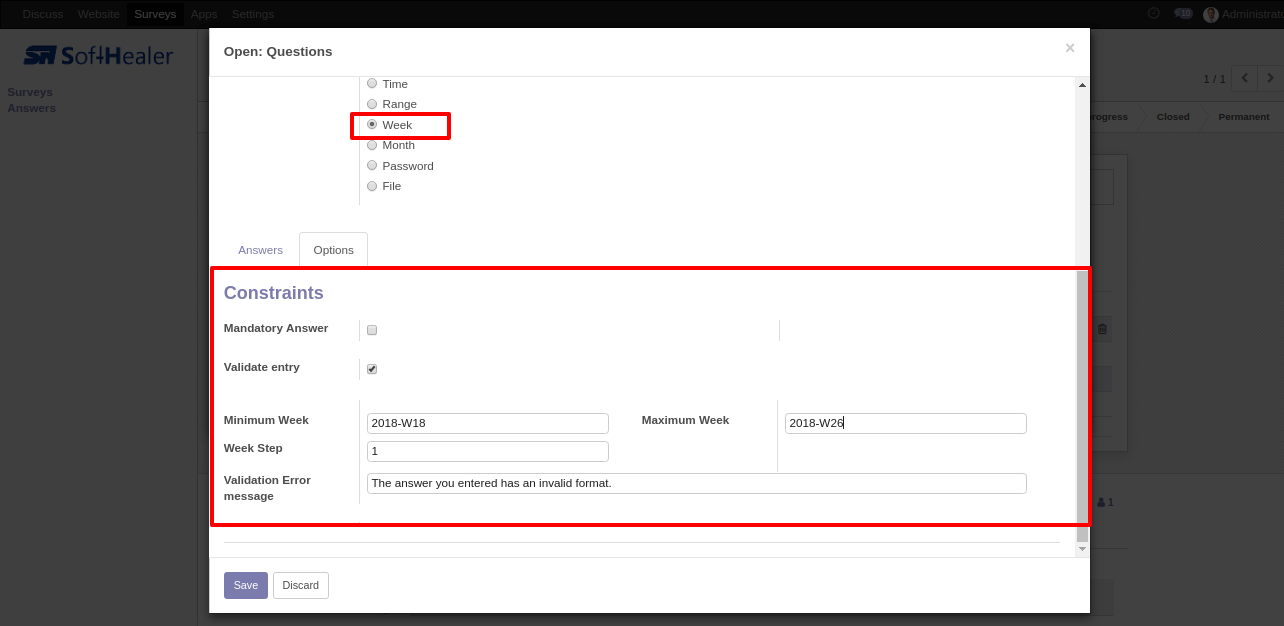Open the chat messages icon with badge 10
This screenshot has height=626, width=1284.
point(1183,14)
